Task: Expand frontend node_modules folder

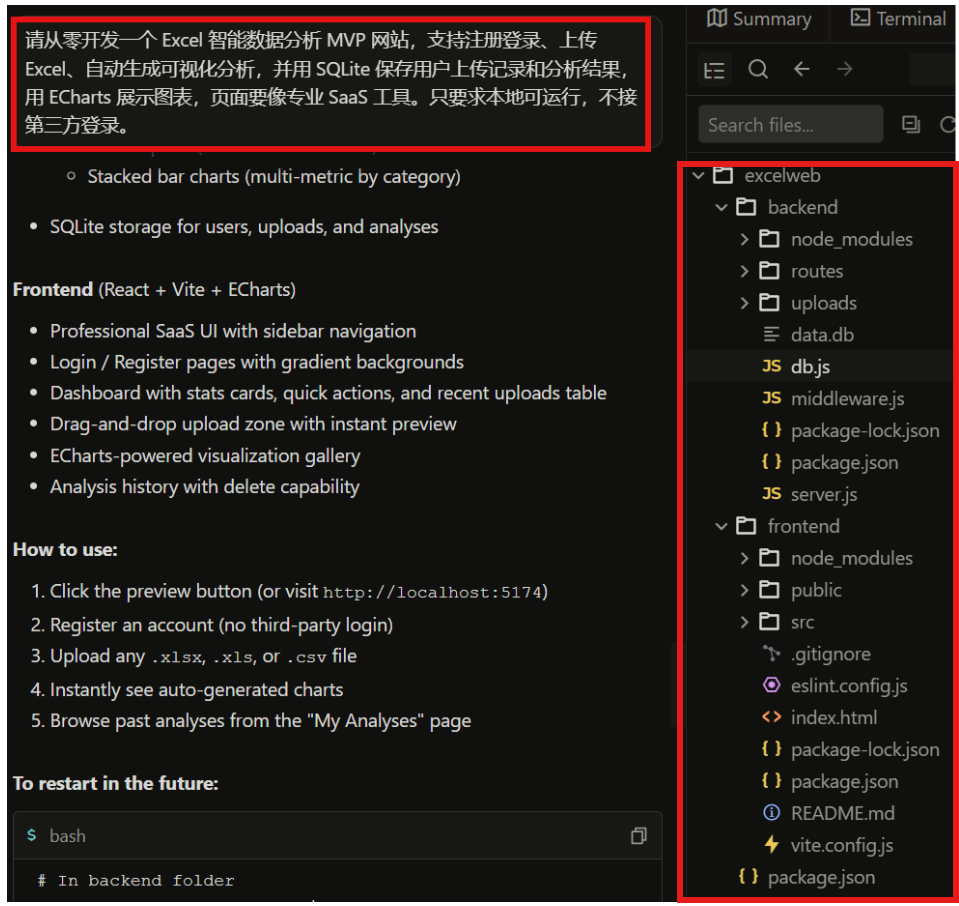Action: (744, 558)
